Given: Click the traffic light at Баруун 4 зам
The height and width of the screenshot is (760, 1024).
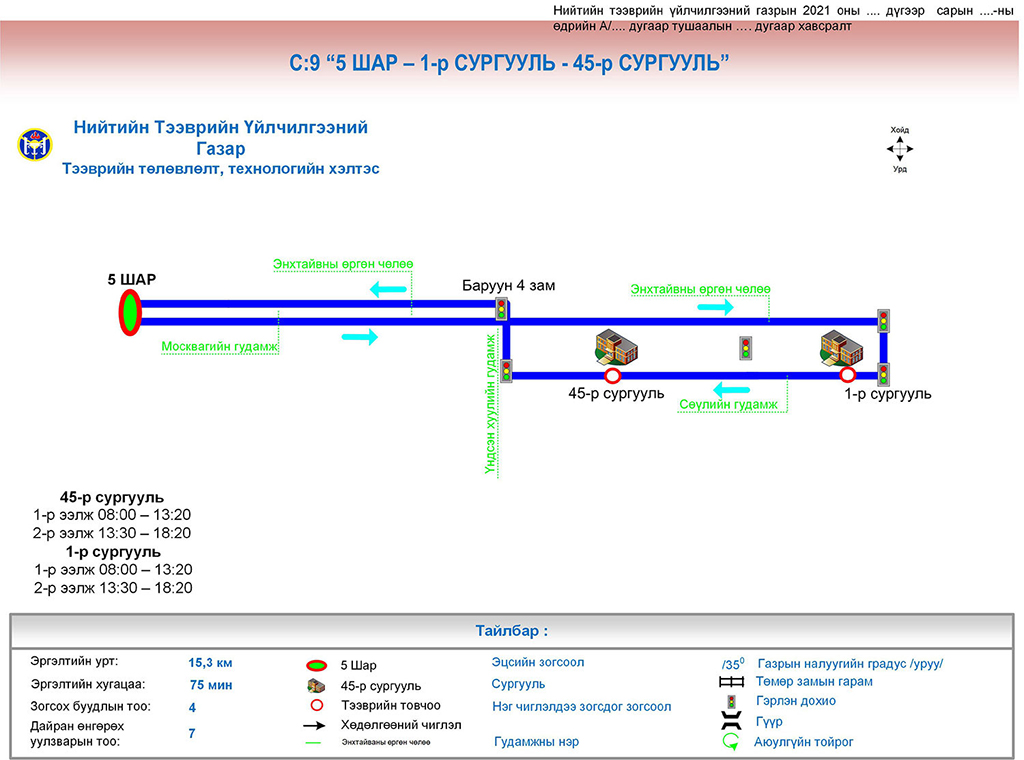Looking at the screenshot, I should coord(502,309).
